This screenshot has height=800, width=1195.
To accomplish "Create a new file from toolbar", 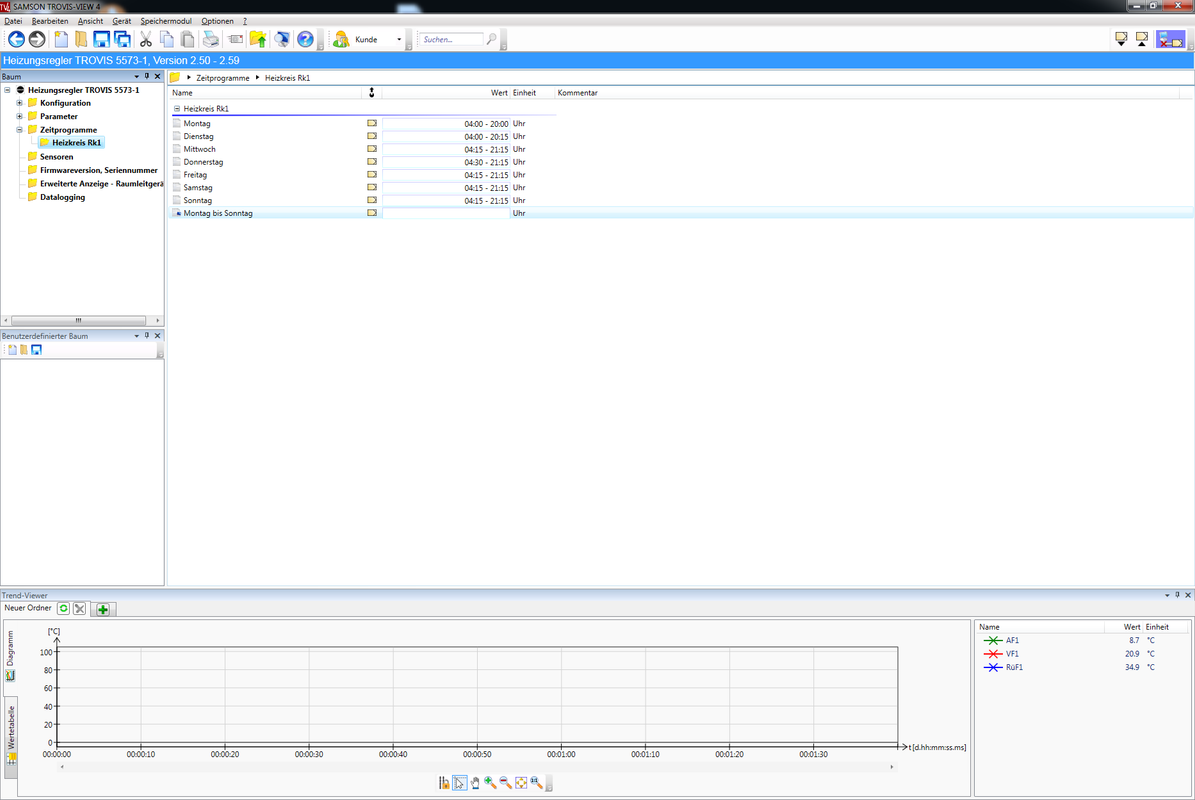I will click(61, 39).
